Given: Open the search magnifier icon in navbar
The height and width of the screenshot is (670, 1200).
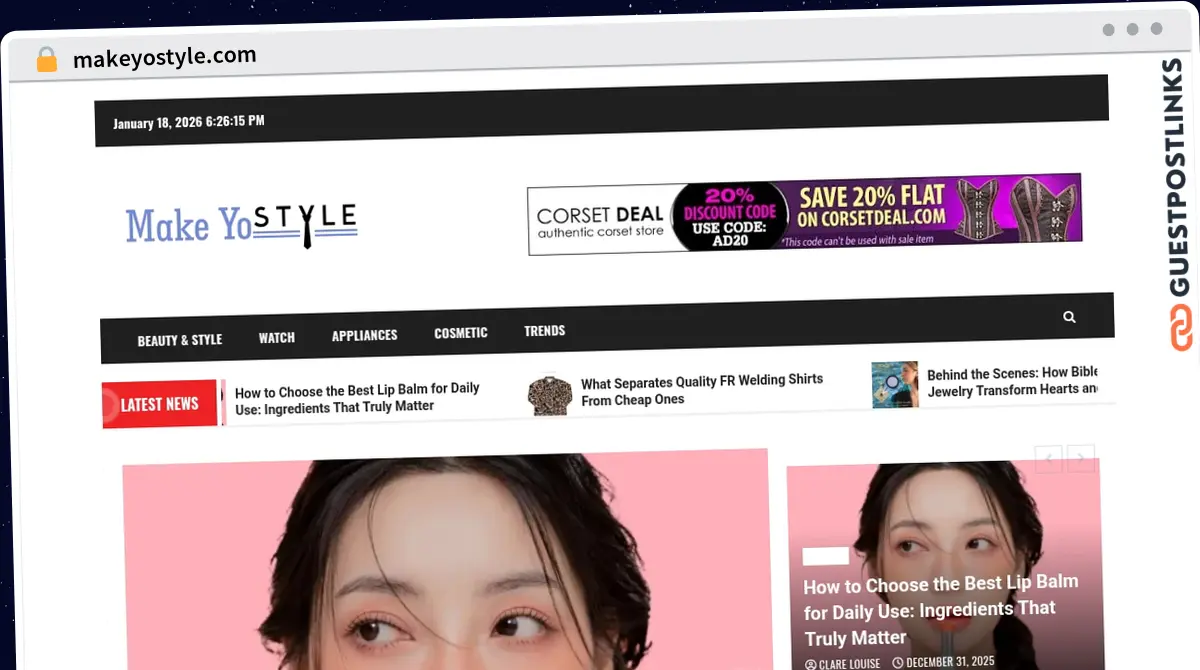Looking at the screenshot, I should point(1069,317).
